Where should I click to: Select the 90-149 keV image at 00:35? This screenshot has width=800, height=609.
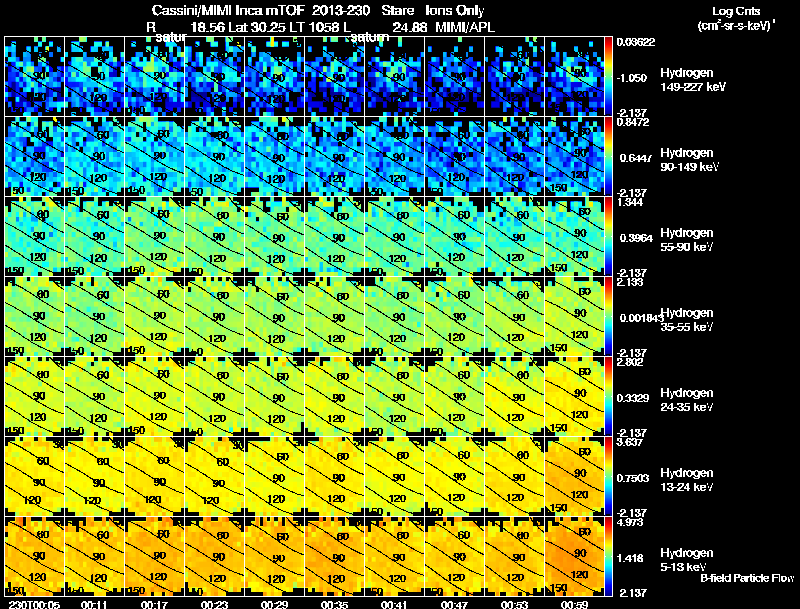pyautogui.click(x=335, y=157)
